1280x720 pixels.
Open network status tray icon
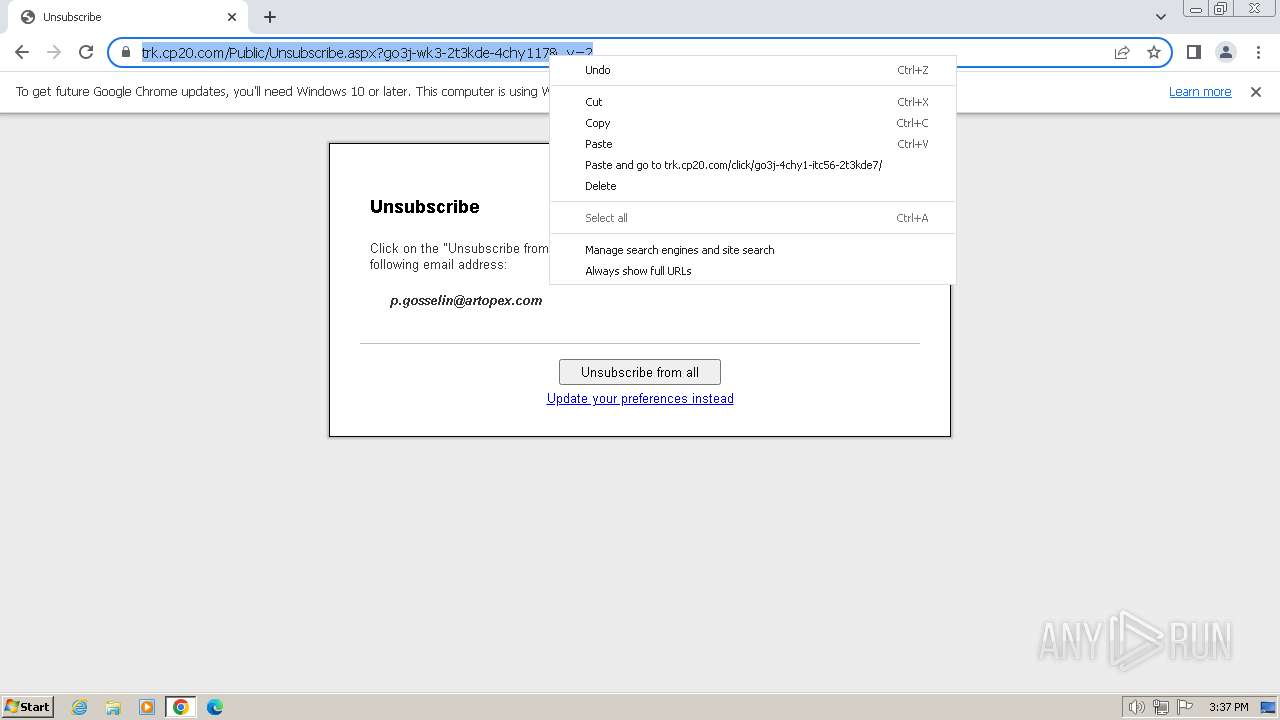coord(1161,707)
